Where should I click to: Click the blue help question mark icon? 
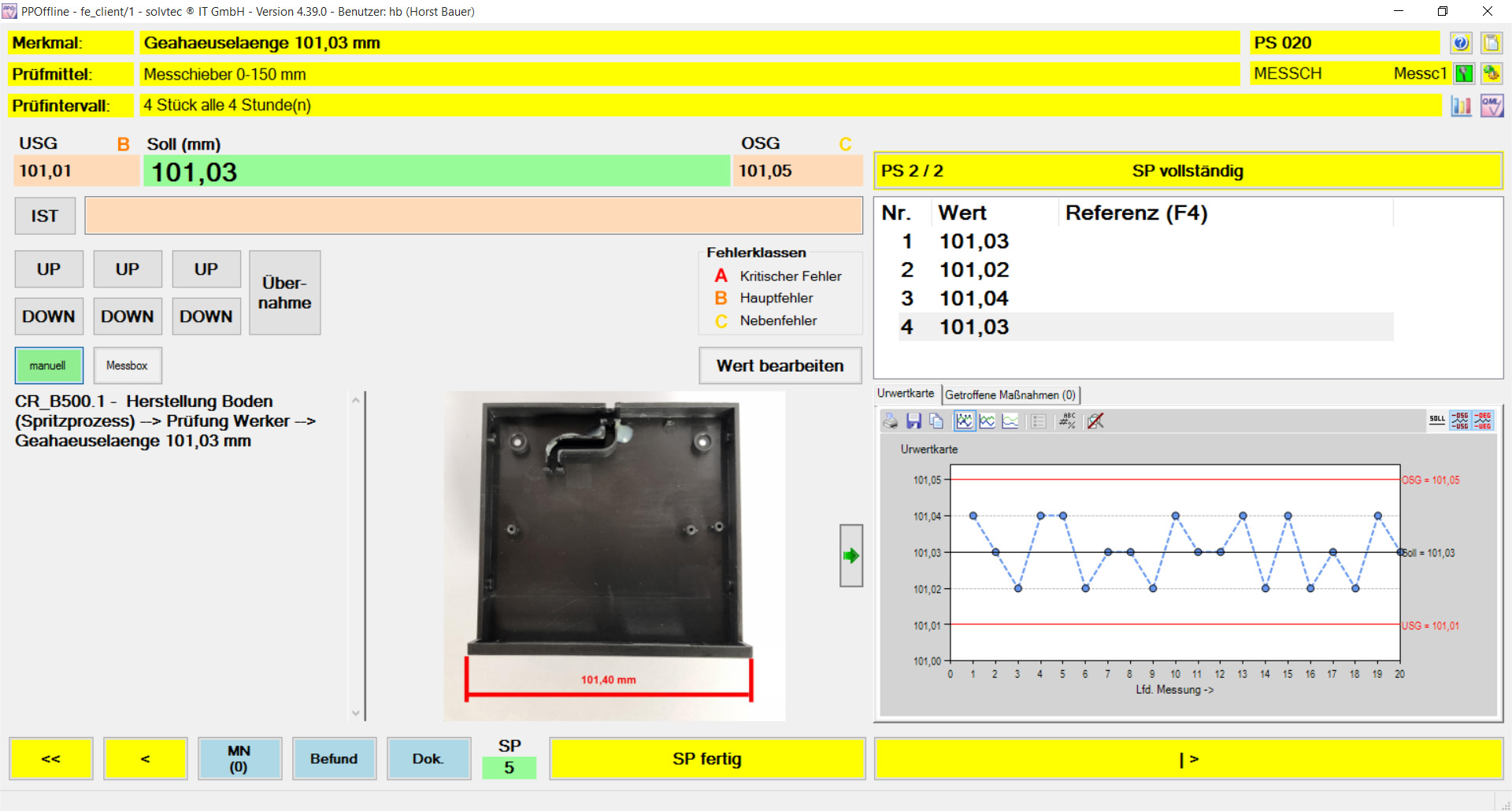point(1462,43)
